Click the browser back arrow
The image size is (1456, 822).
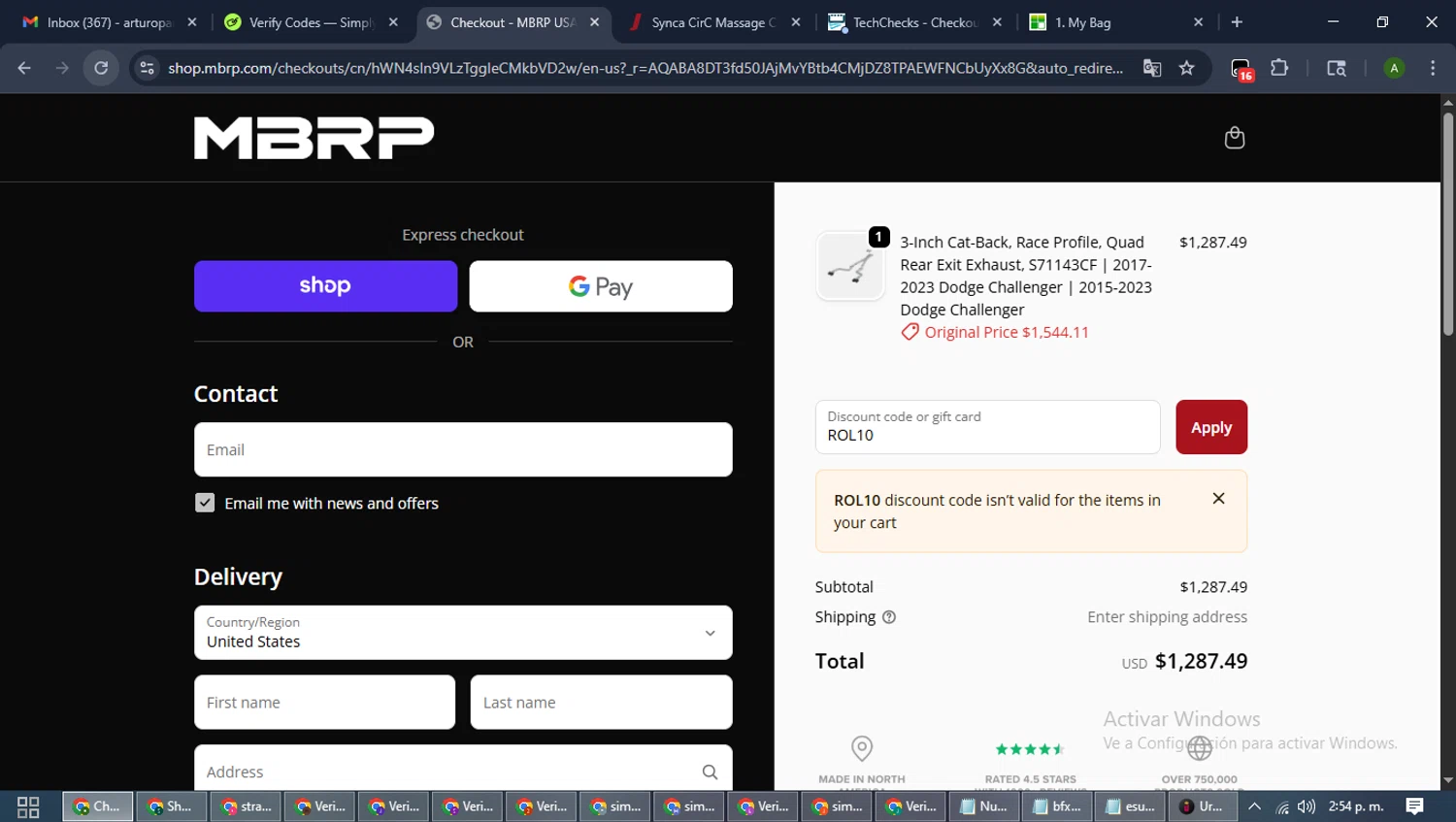click(x=24, y=68)
